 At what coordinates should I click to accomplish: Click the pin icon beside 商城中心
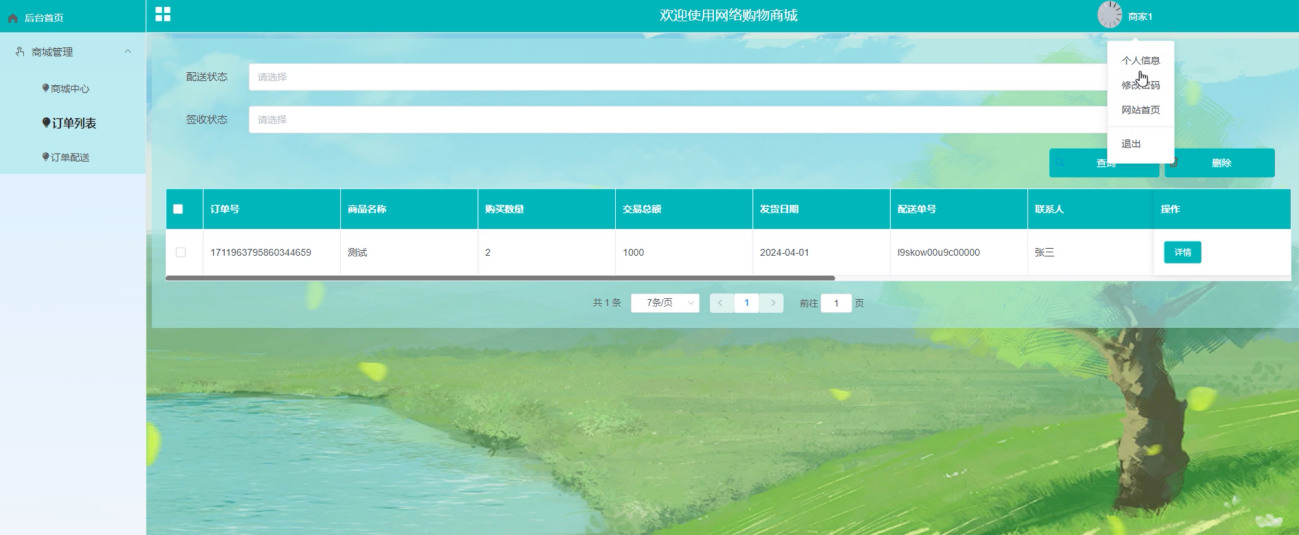pos(45,88)
